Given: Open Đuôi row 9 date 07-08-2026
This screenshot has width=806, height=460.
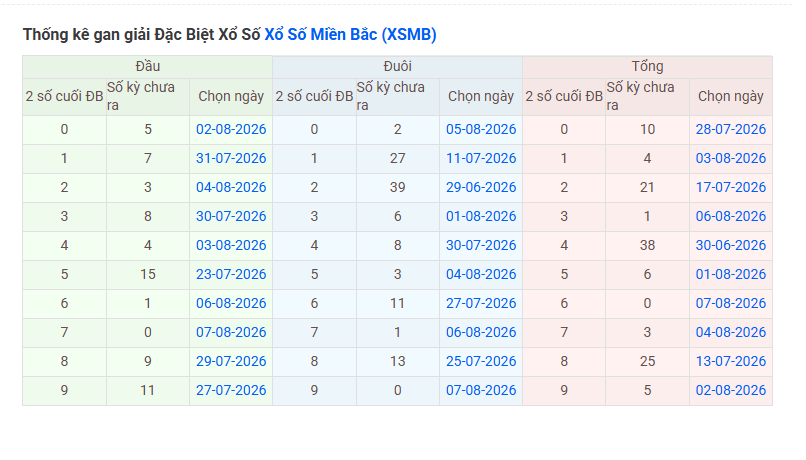Looking at the screenshot, I should click(481, 391).
